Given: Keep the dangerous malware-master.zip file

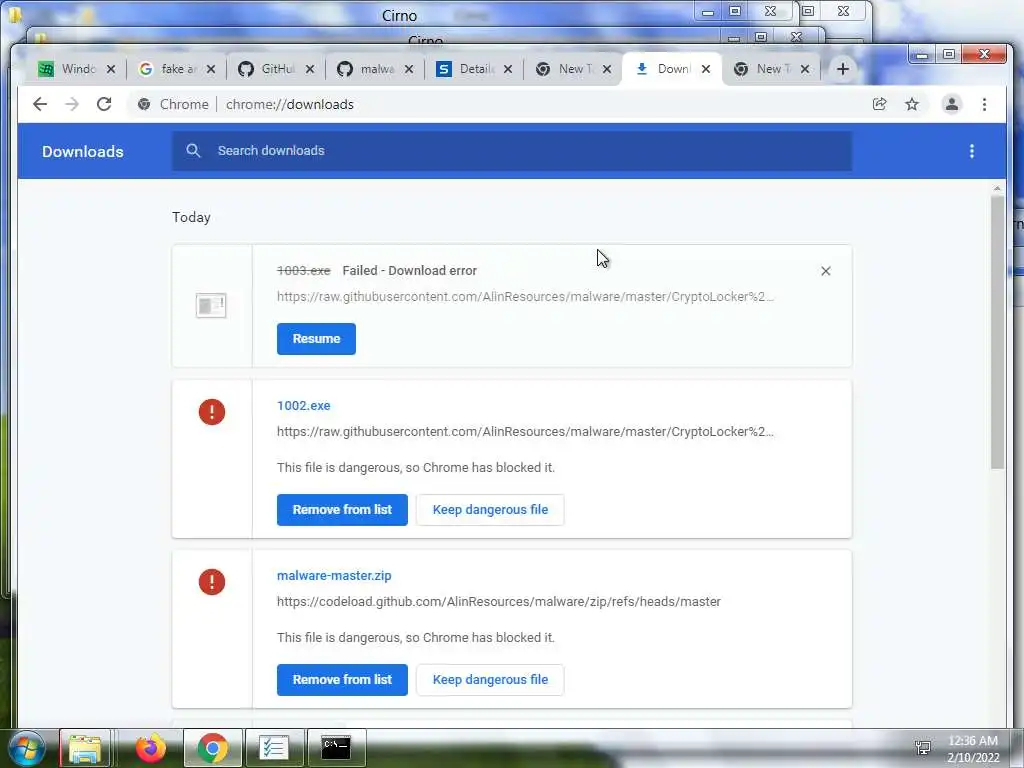Looking at the screenshot, I should 490,680.
